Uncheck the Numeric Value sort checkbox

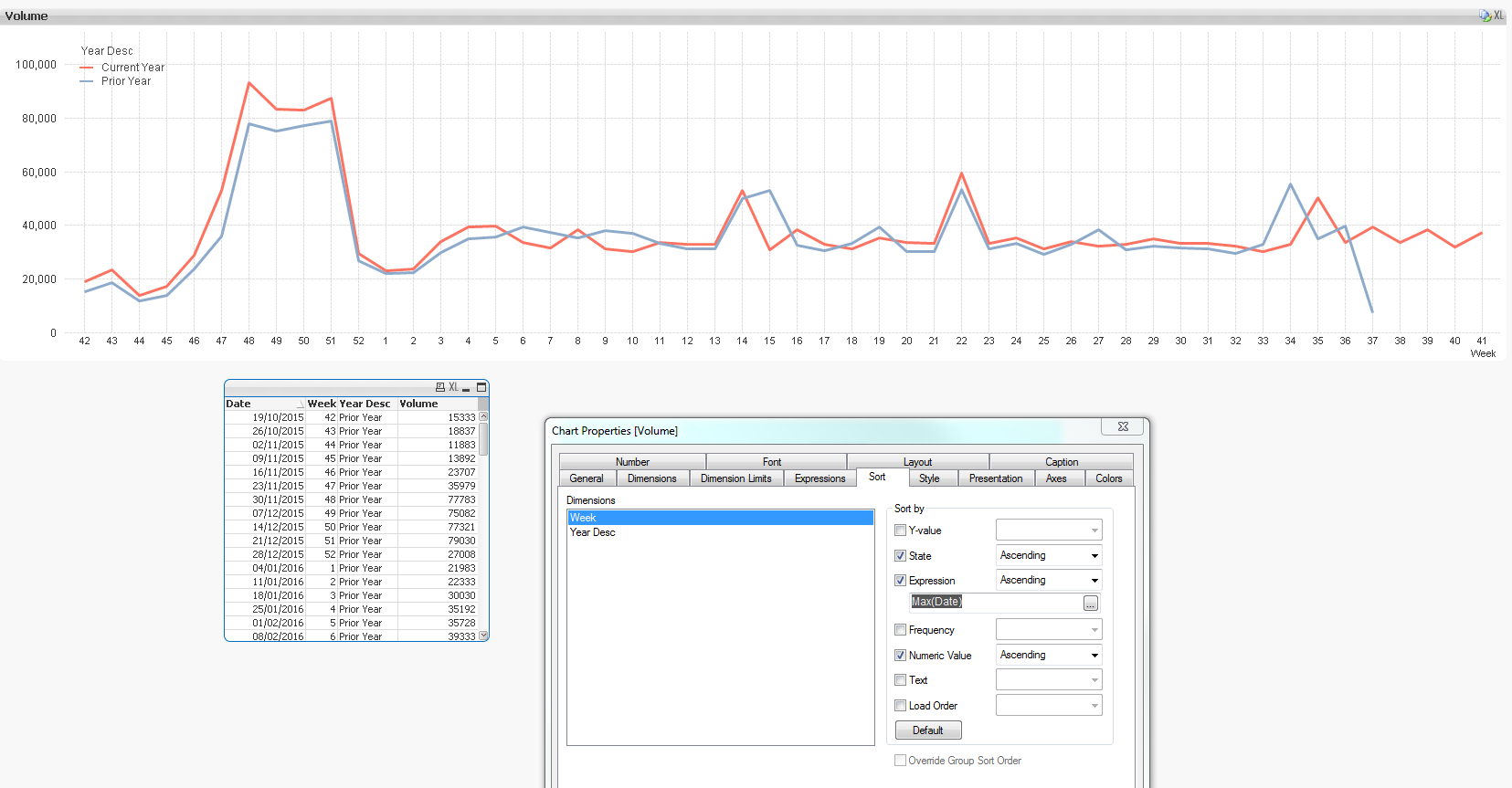point(901,656)
